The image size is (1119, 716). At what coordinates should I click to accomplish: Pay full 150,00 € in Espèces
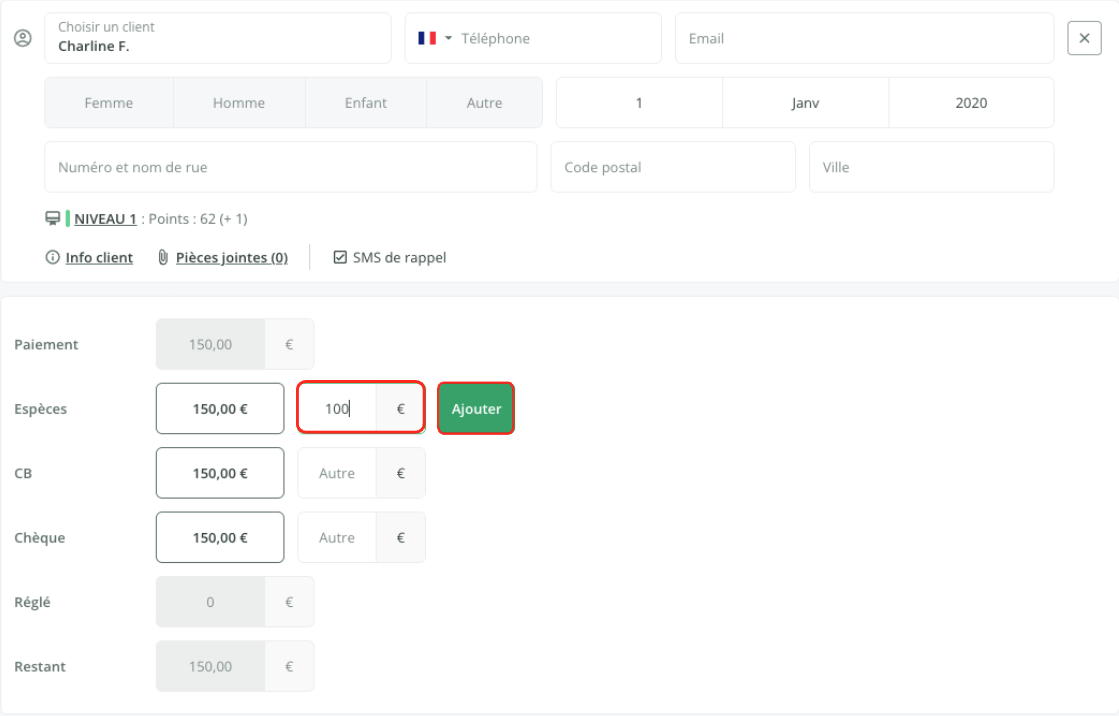click(x=220, y=408)
